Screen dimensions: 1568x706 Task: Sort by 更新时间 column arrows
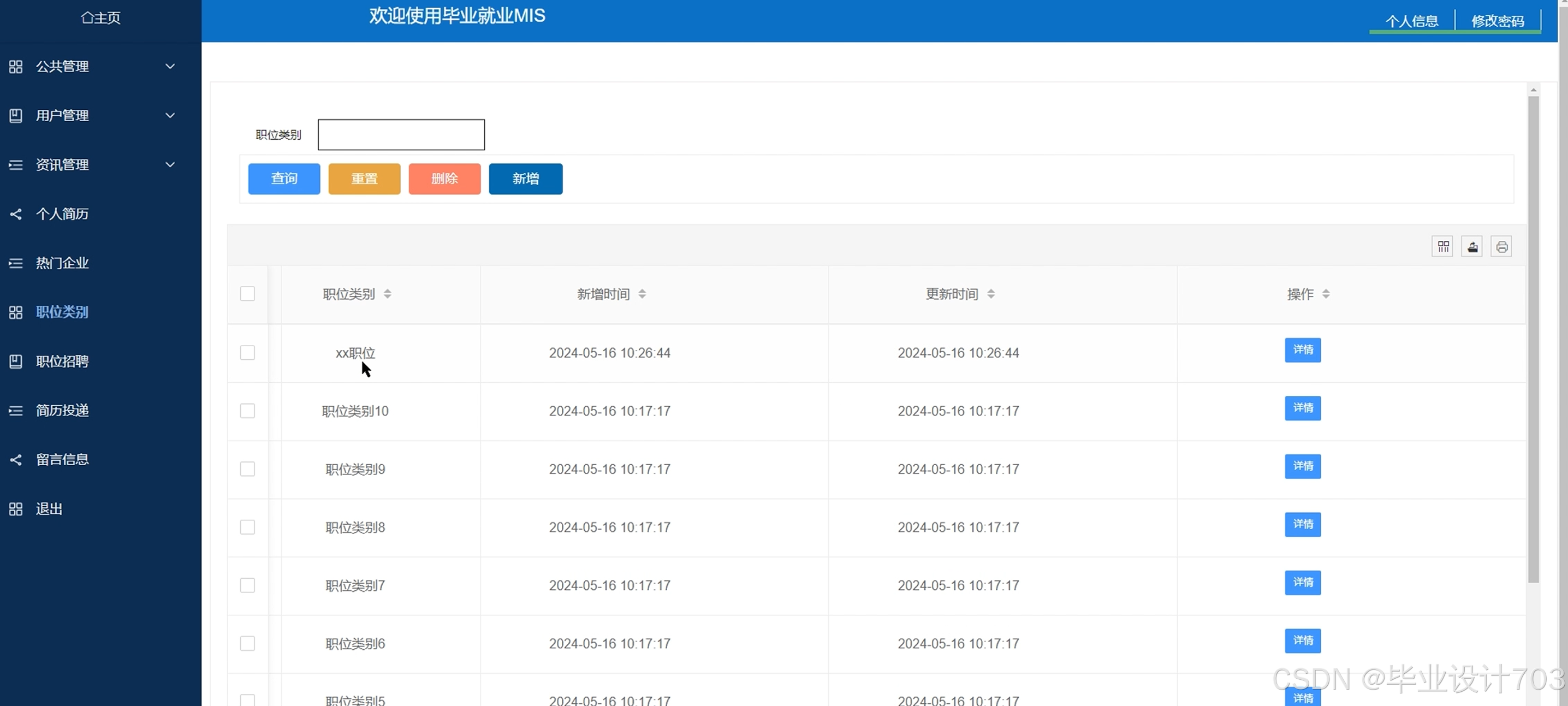tap(990, 294)
